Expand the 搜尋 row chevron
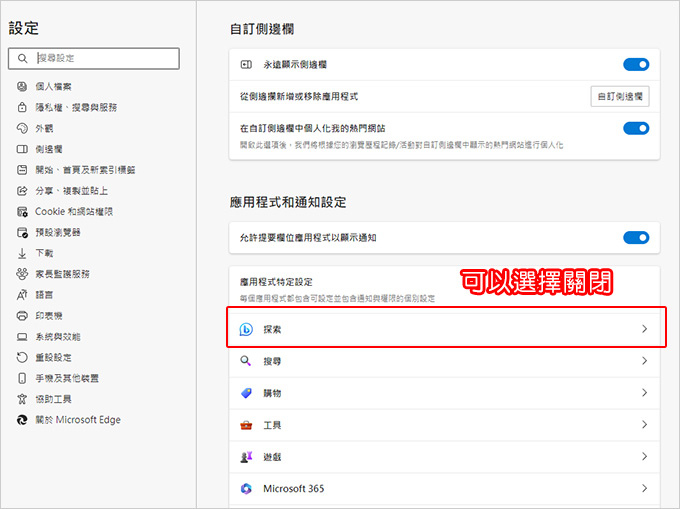The height and width of the screenshot is (509, 680). coord(644,361)
